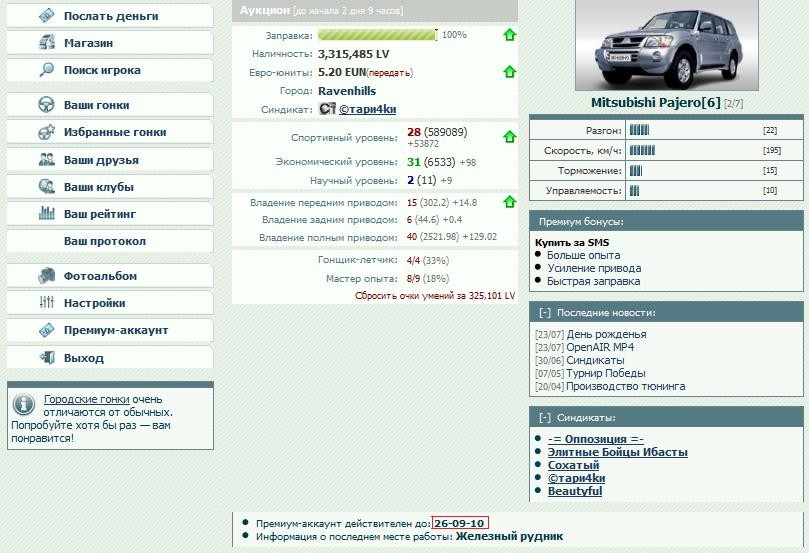This screenshot has width=809, height=553.
Task: Open the OpenAIR MP4 news item
Action: pos(600,347)
